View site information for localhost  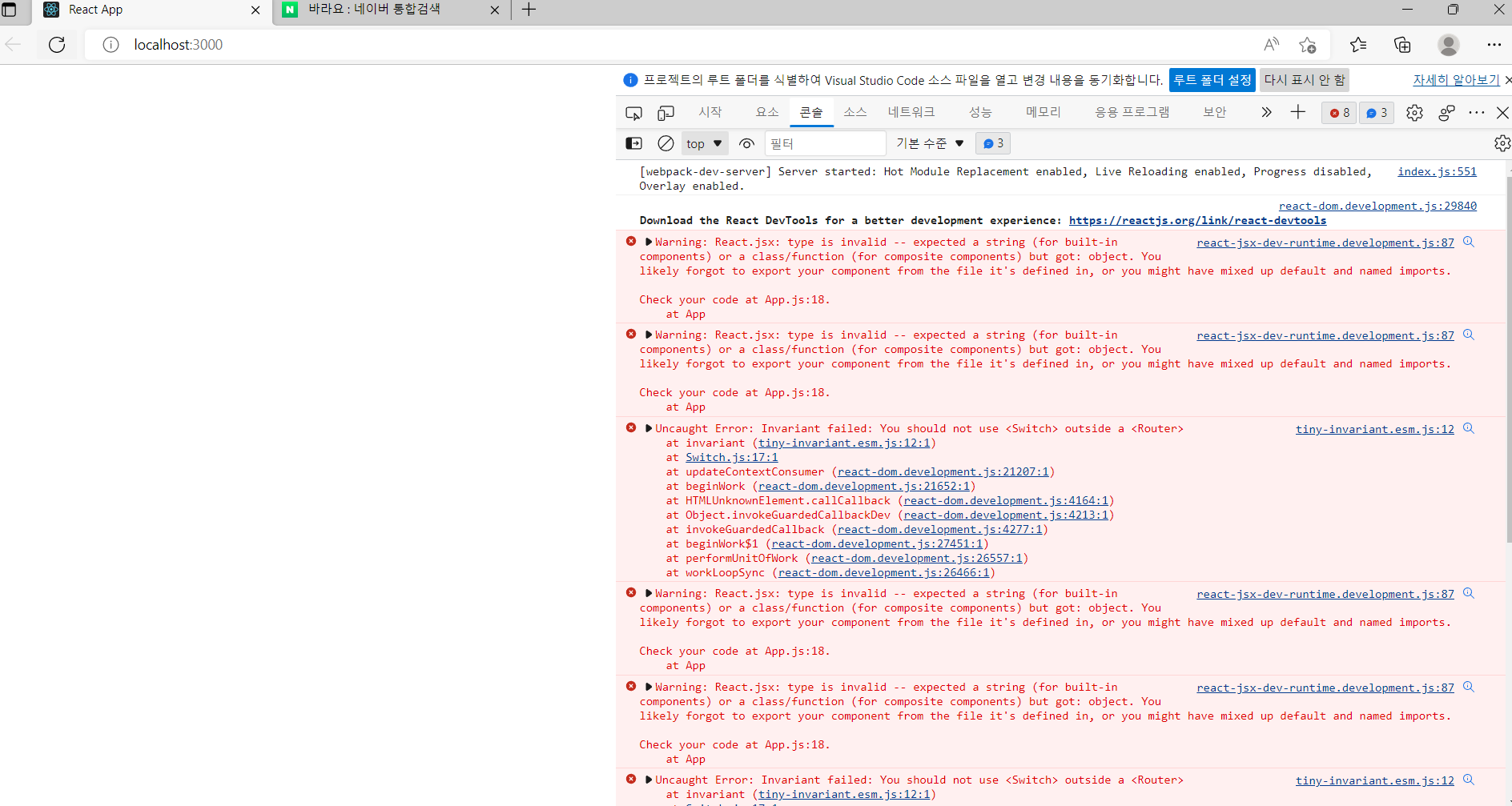click(x=111, y=45)
